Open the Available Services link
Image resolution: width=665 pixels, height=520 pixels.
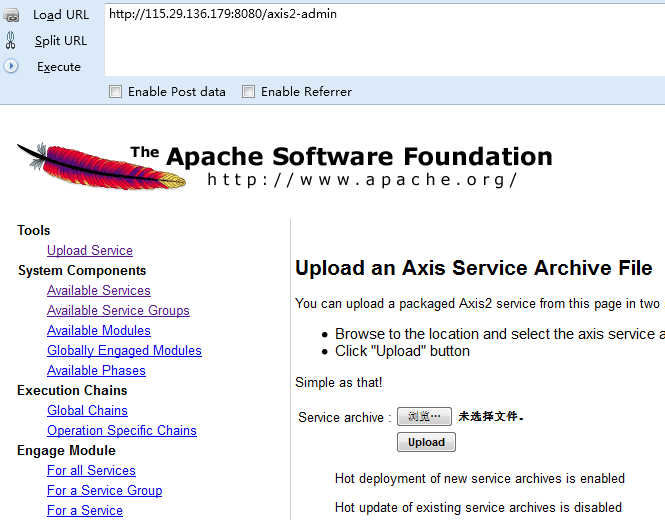[99, 290]
